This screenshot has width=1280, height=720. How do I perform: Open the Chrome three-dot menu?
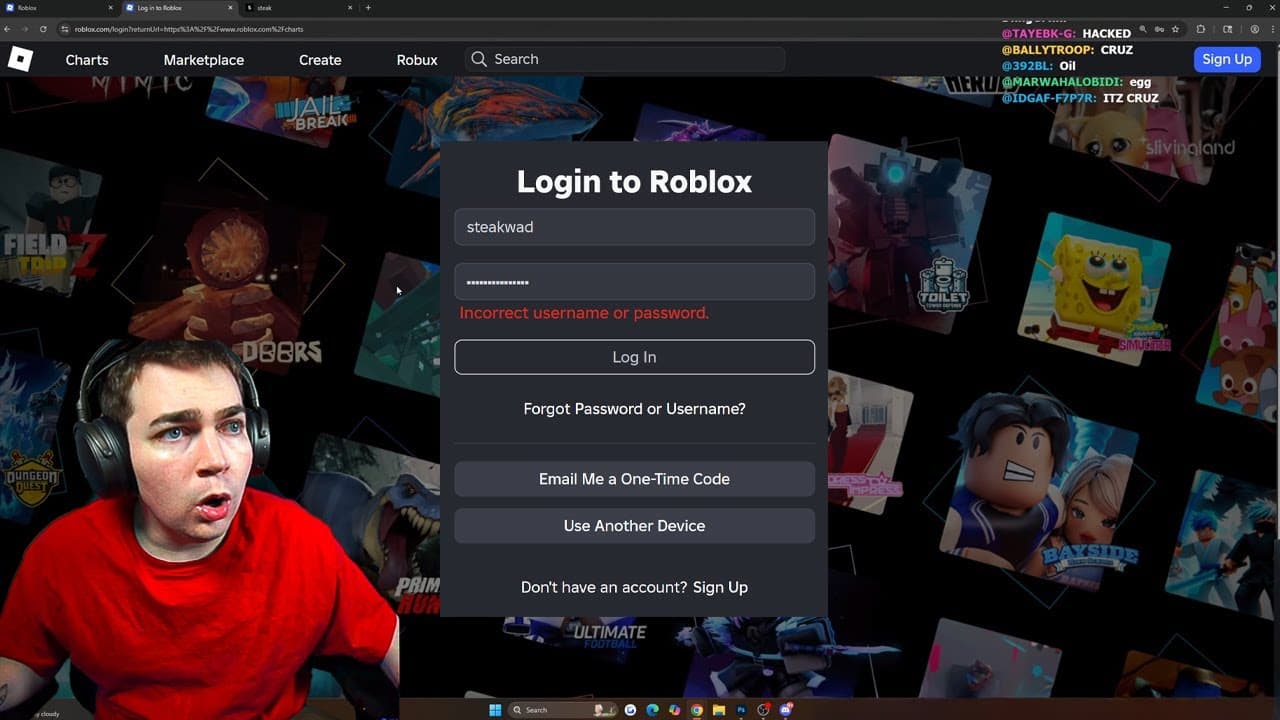point(1272,30)
